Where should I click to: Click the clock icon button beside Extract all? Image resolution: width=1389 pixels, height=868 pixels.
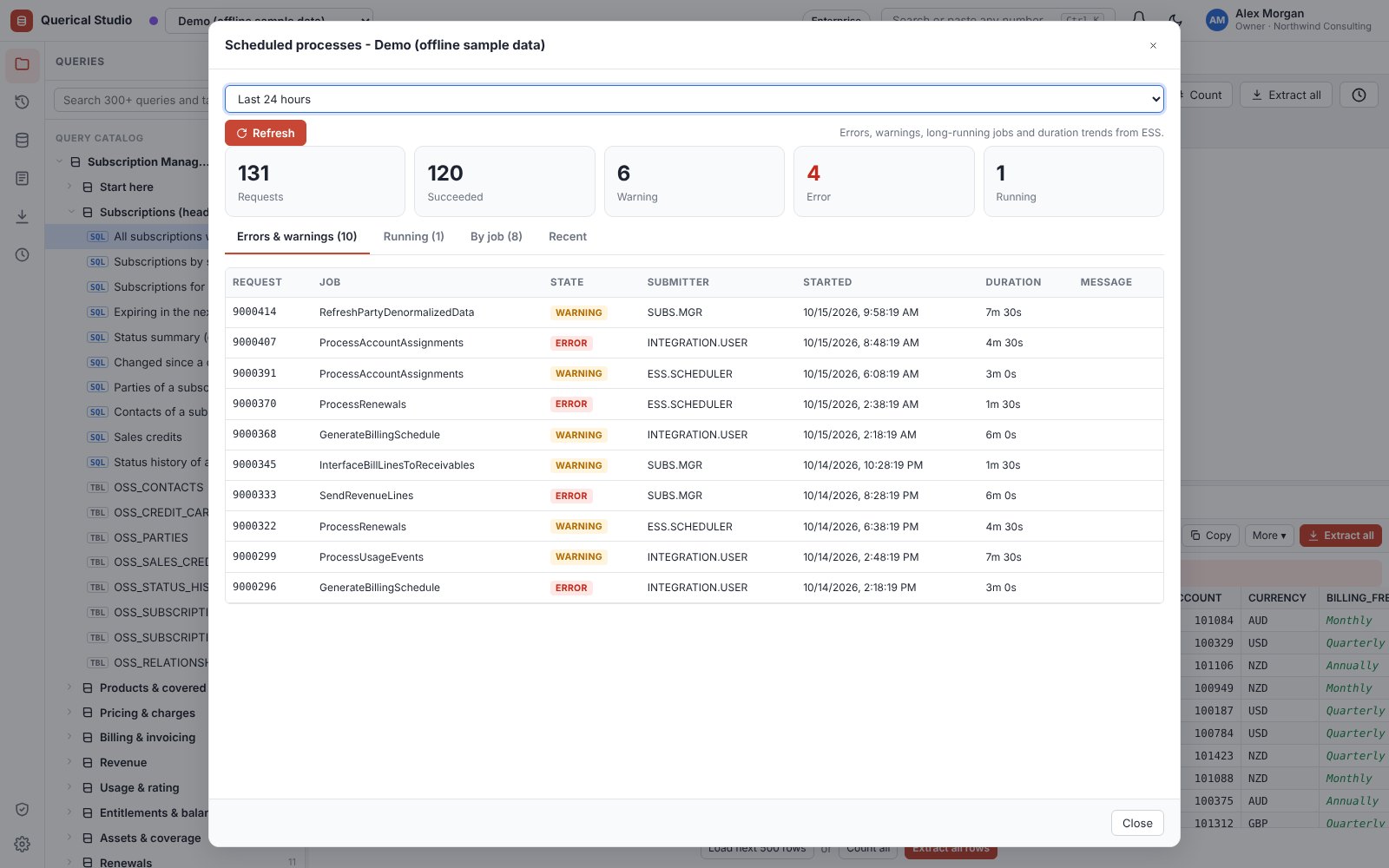pos(1359,95)
